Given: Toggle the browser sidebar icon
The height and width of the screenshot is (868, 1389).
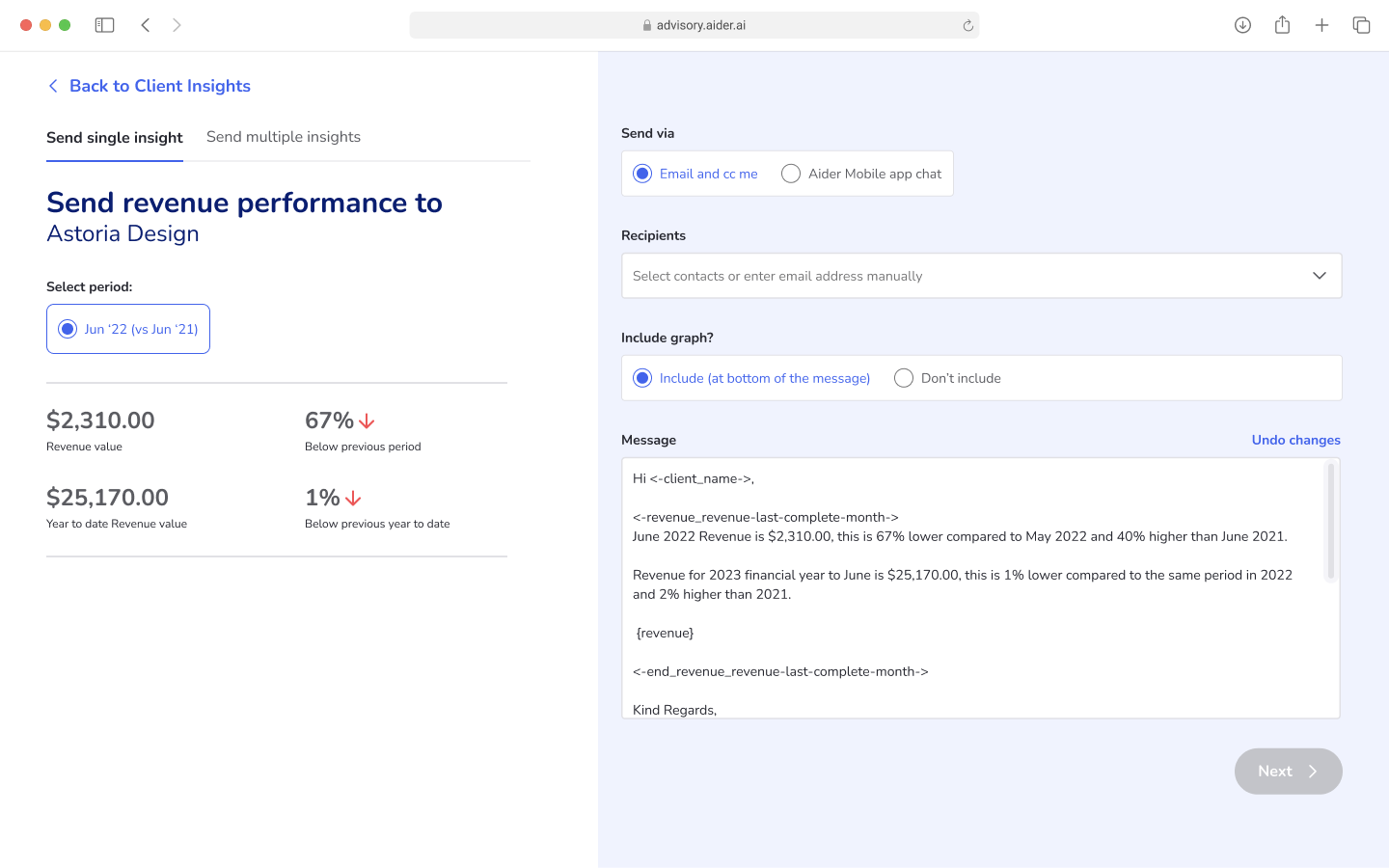Looking at the screenshot, I should (104, 25).
